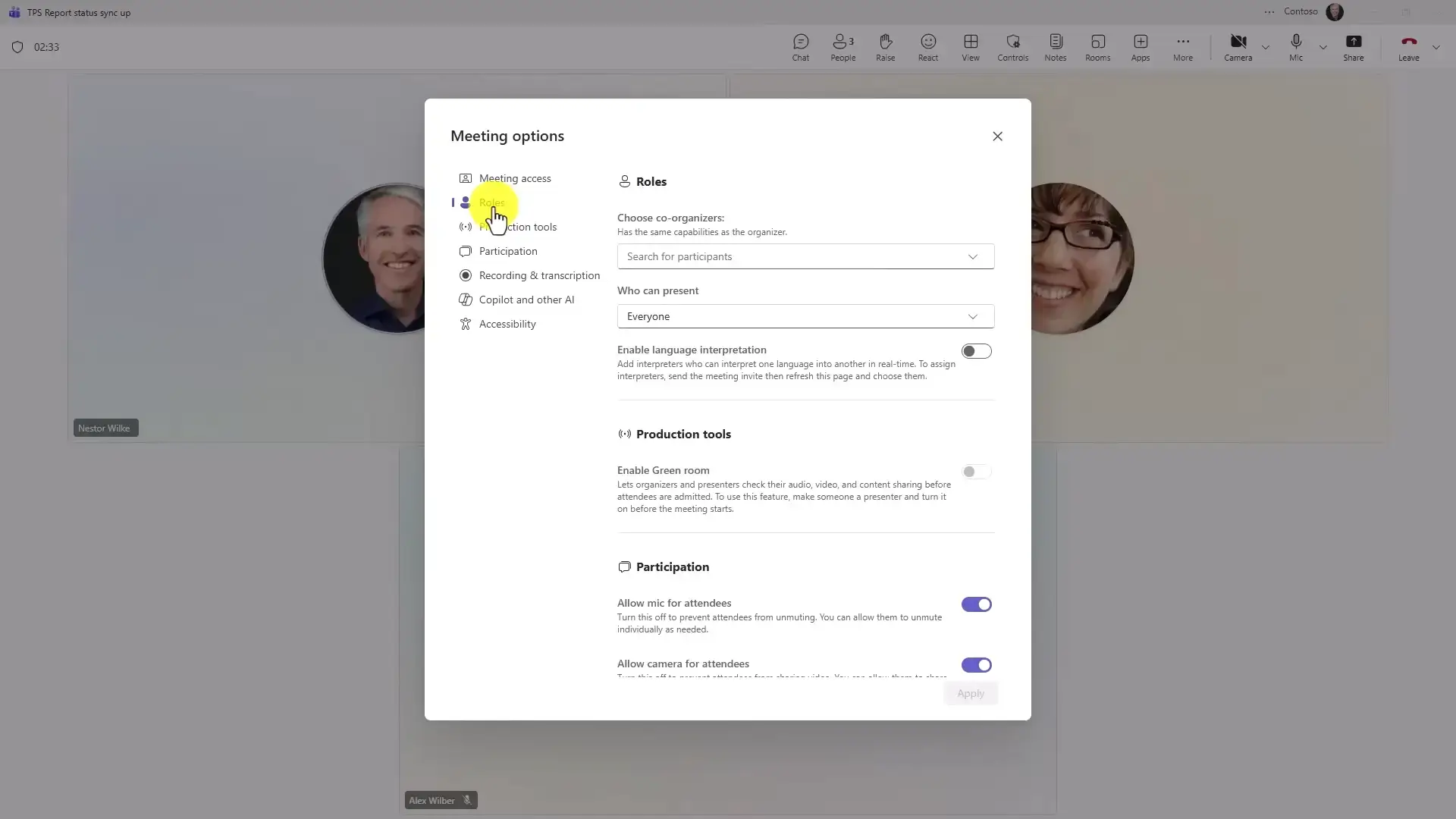Image resolution: width=1456 pixels, height=819 pixels.
Task: Go to Copilot and other AI section
Action: (x=526, y=300)
